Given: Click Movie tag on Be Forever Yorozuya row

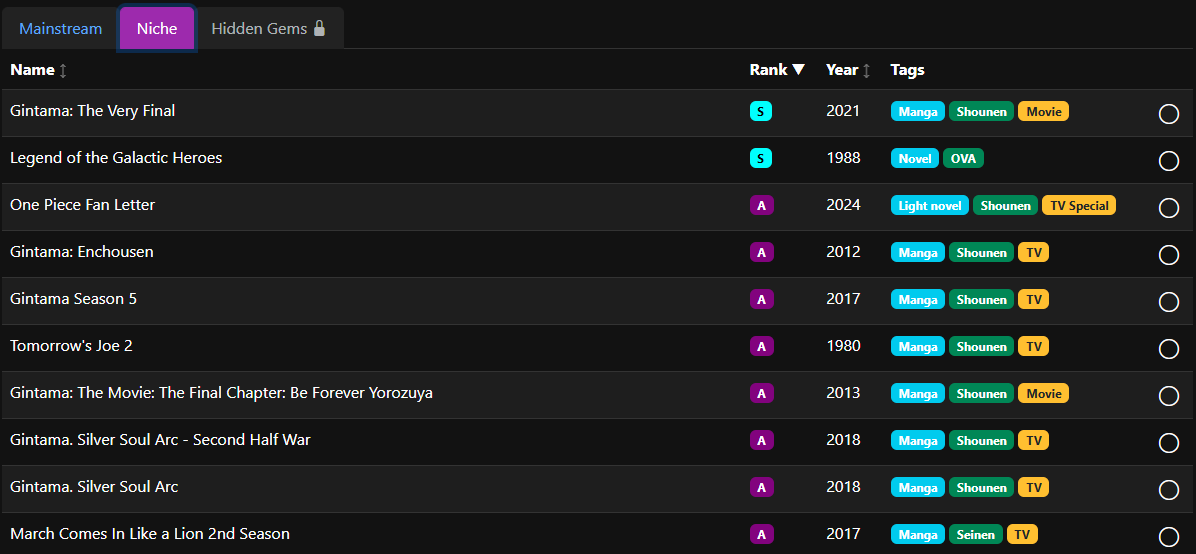Looking at the screenshot, I should pyautogui.click(x=1043, y=393).
